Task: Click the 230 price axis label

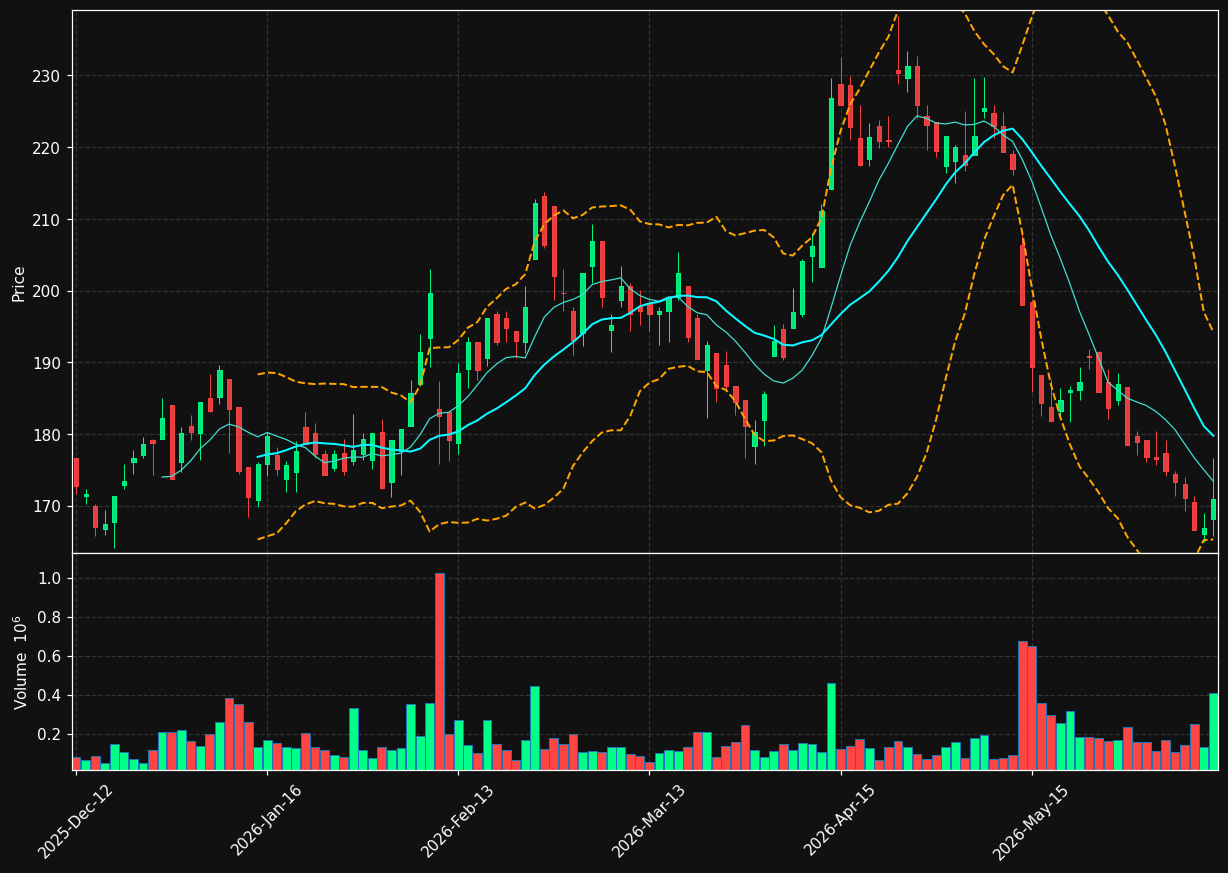Action: tap(47, 76)
